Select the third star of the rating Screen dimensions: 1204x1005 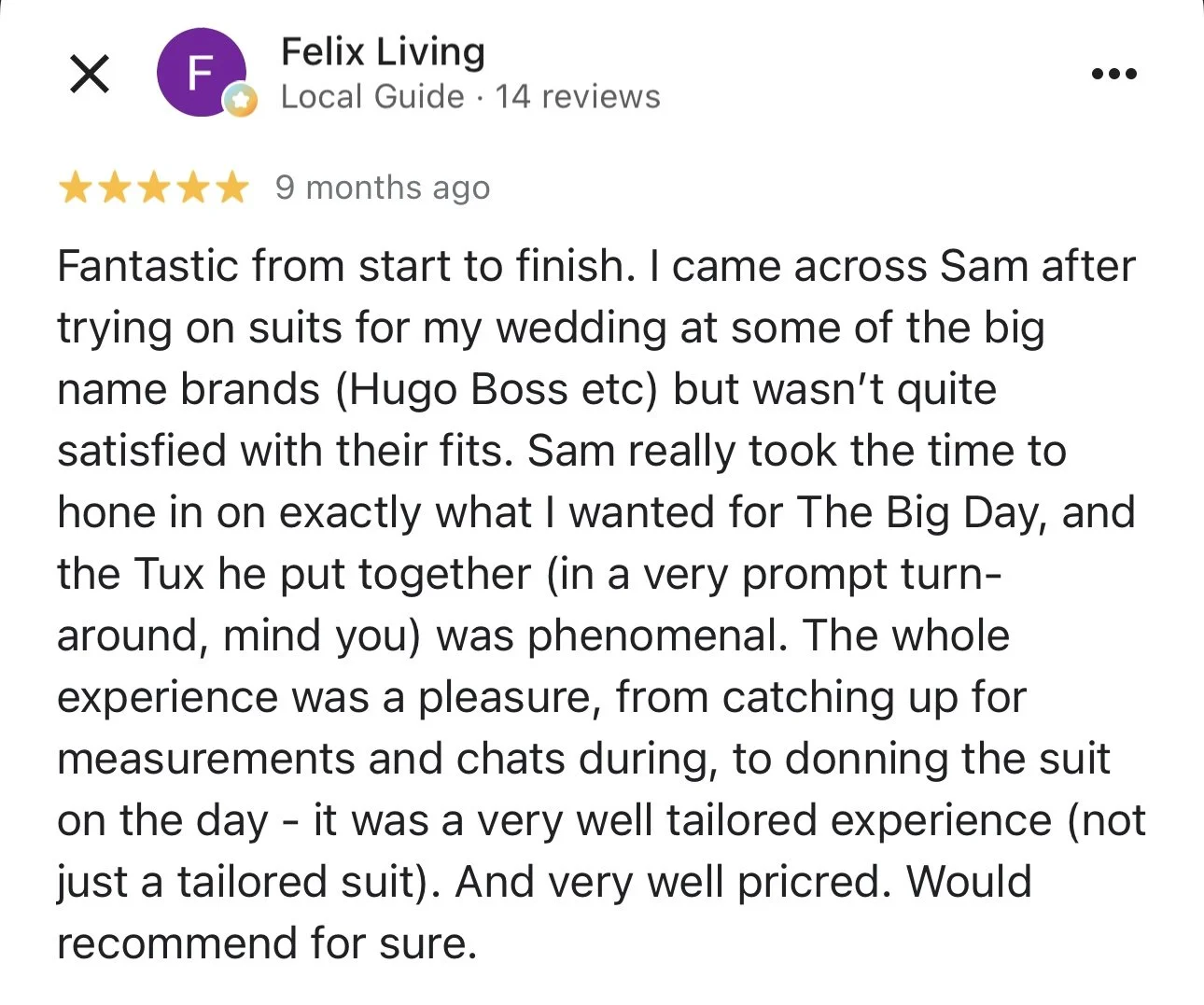pyautogui.click(x=153, y=188)
